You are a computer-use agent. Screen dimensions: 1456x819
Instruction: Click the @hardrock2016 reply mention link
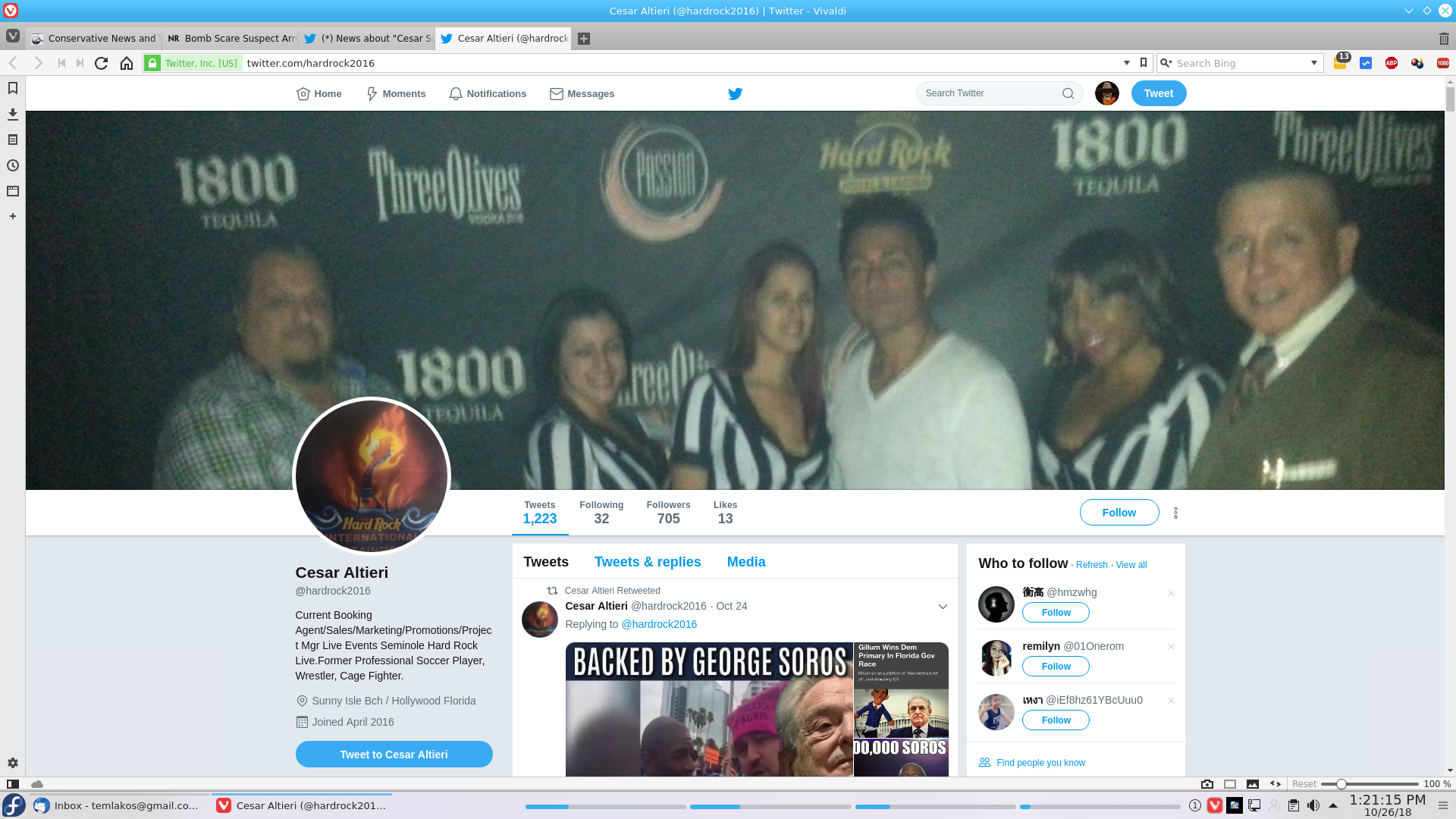coord(659,624)
